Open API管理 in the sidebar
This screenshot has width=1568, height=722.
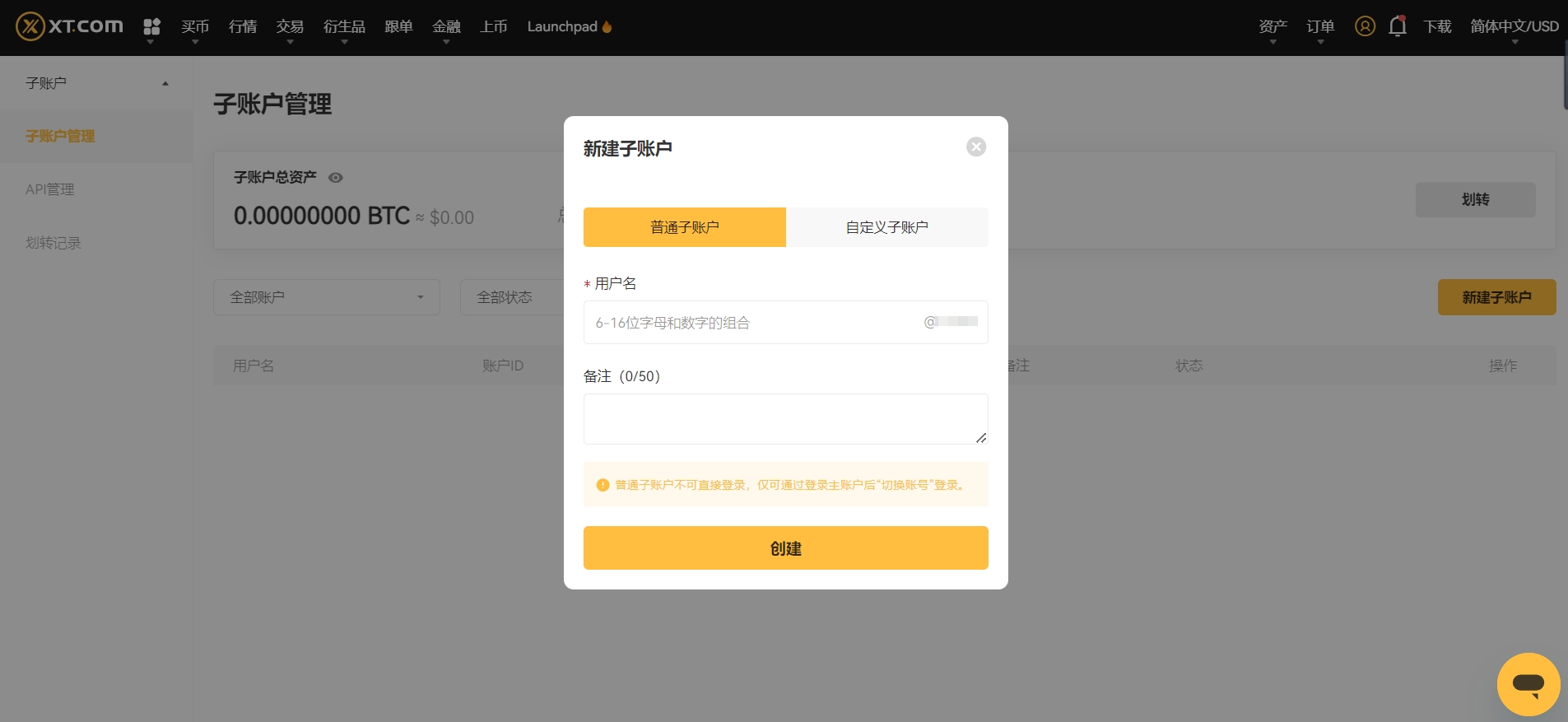[50, 189]
